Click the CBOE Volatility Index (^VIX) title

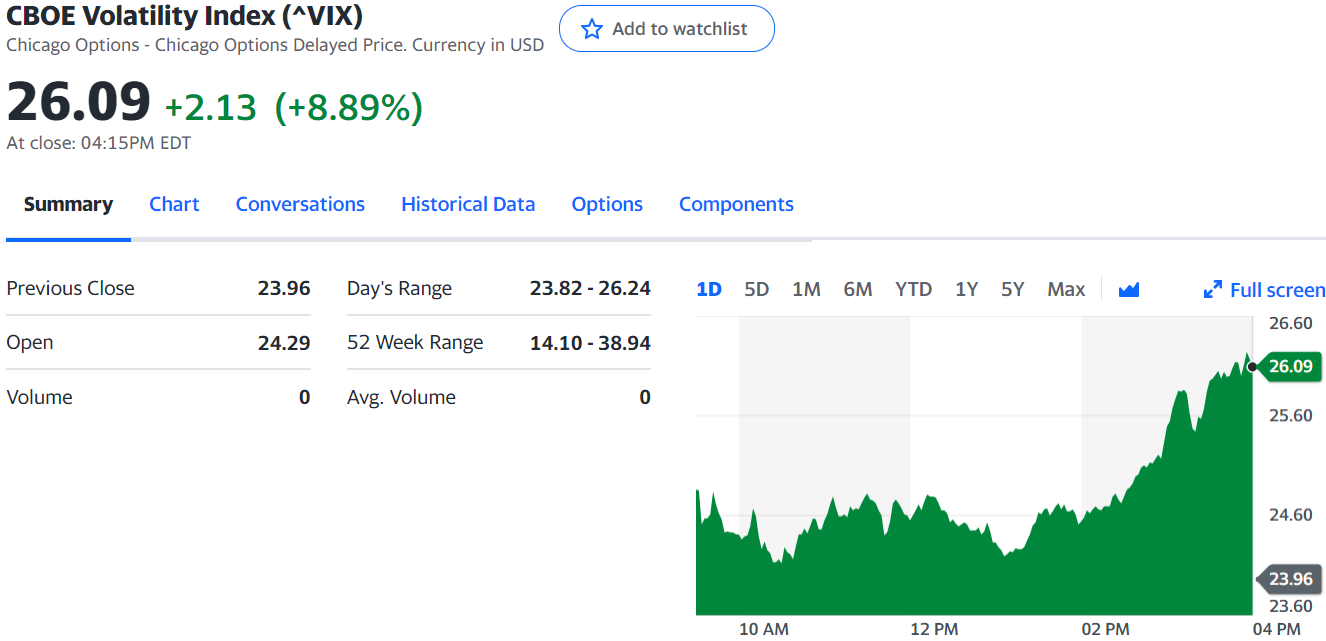(x=185, y=16)
